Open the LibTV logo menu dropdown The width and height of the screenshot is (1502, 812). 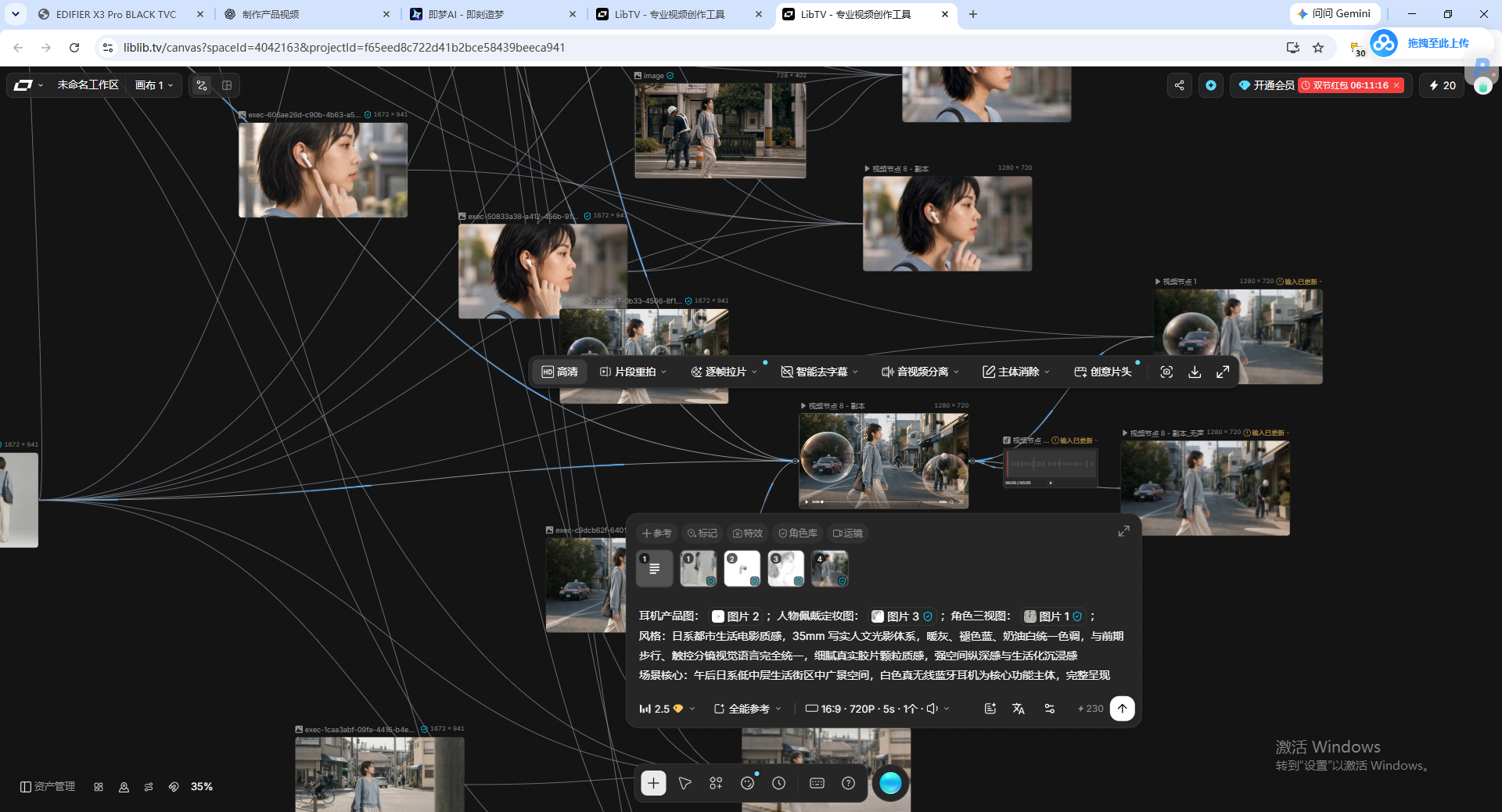28,85
